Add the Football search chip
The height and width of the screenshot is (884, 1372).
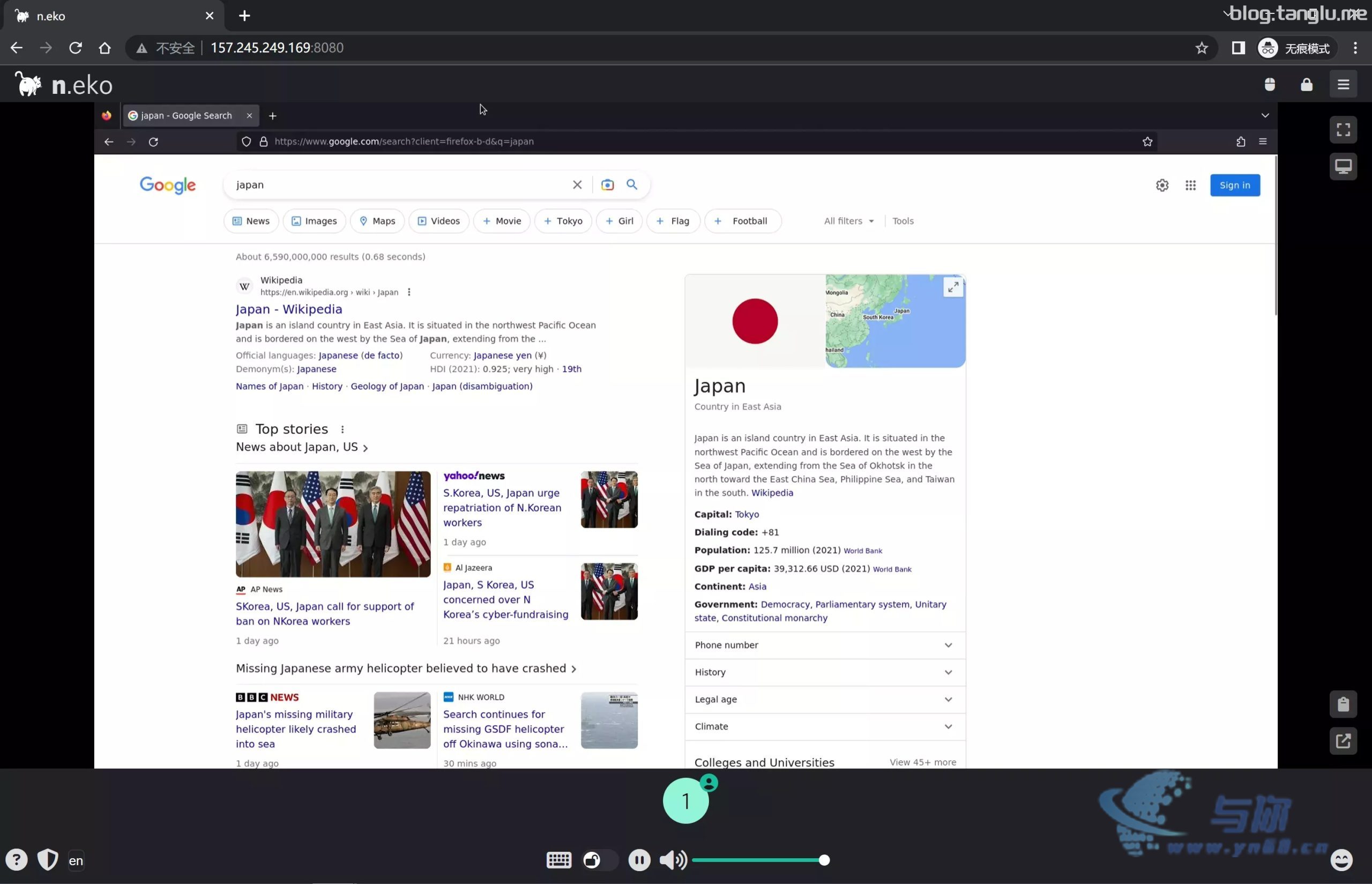742,221
